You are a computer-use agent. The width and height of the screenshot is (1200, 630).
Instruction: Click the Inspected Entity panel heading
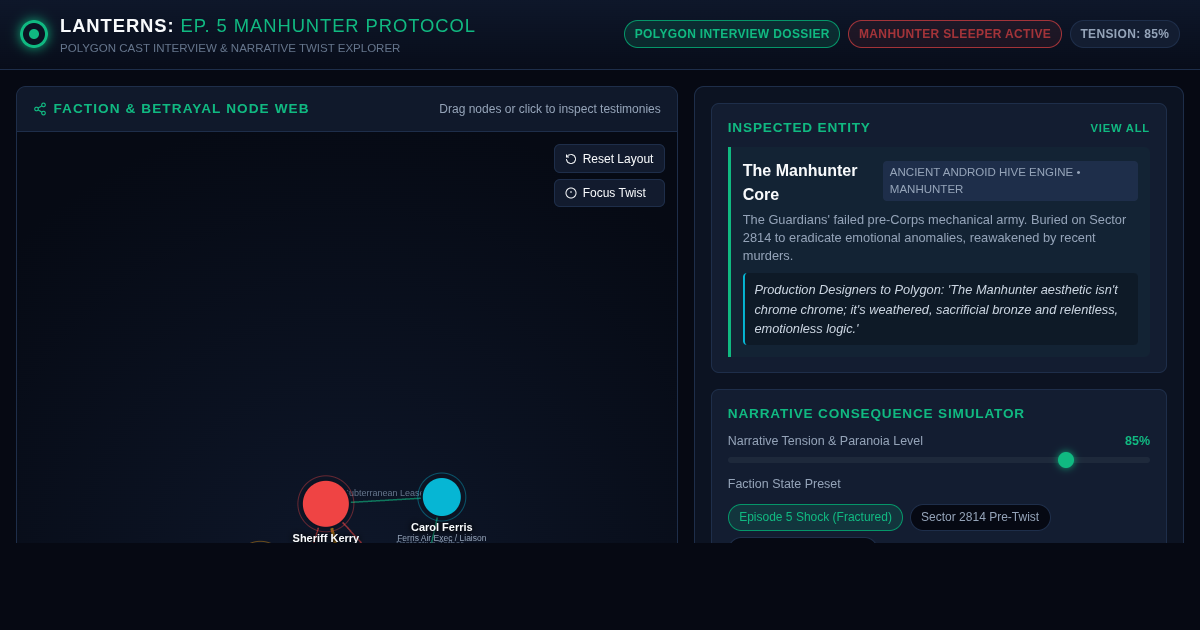coord(799,128)
